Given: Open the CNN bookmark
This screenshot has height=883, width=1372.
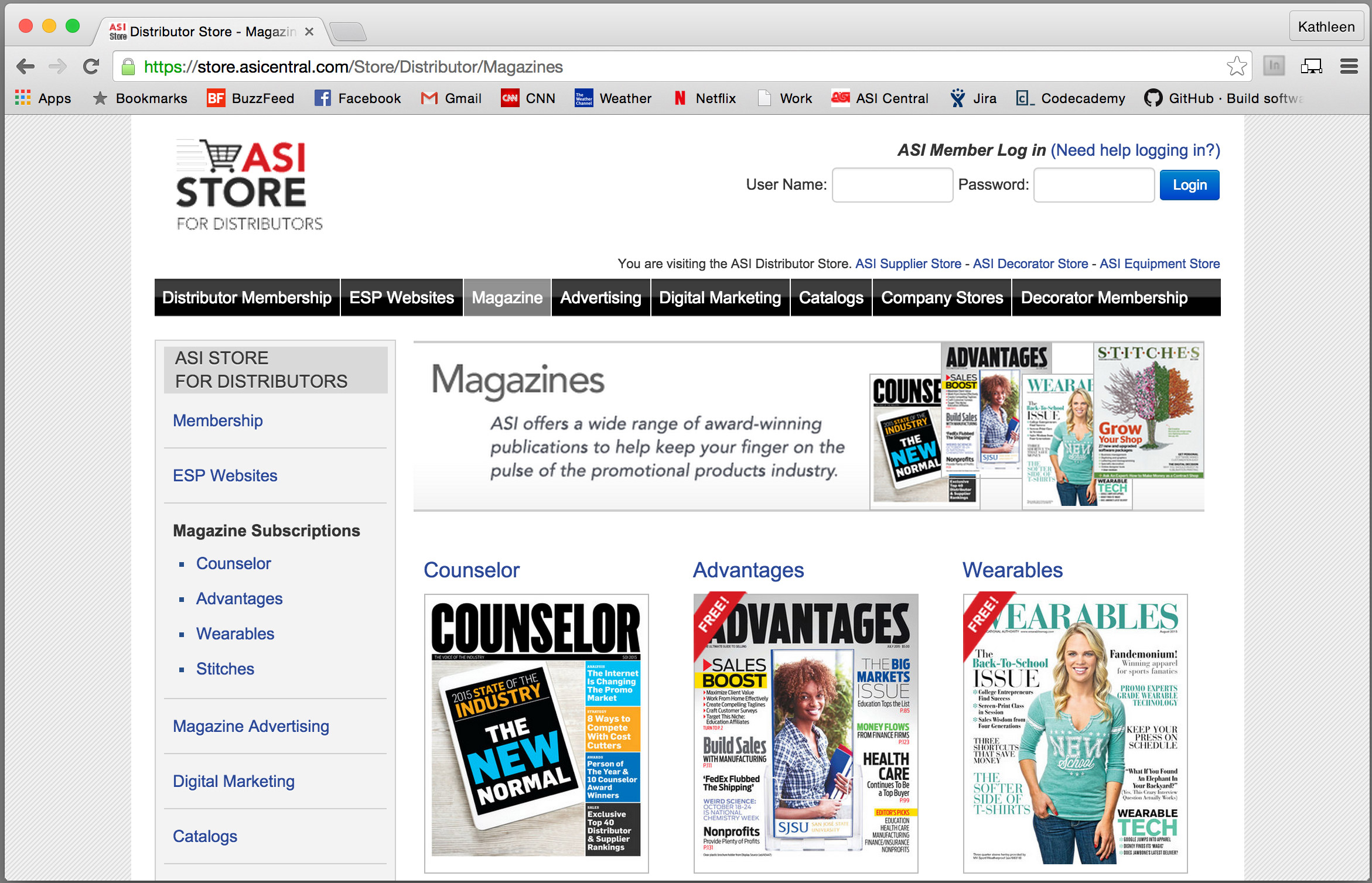Looking at the screenshot, I should tap(528, 98).
